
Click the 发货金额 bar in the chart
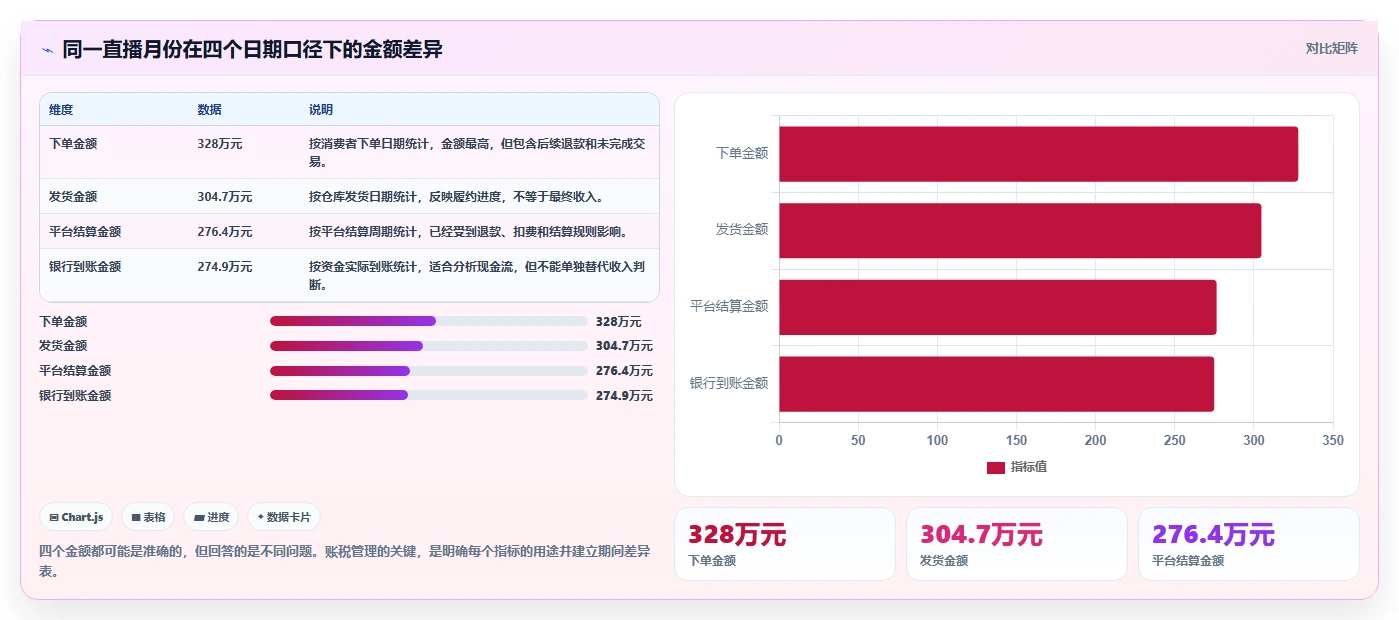pos(1020,230)
